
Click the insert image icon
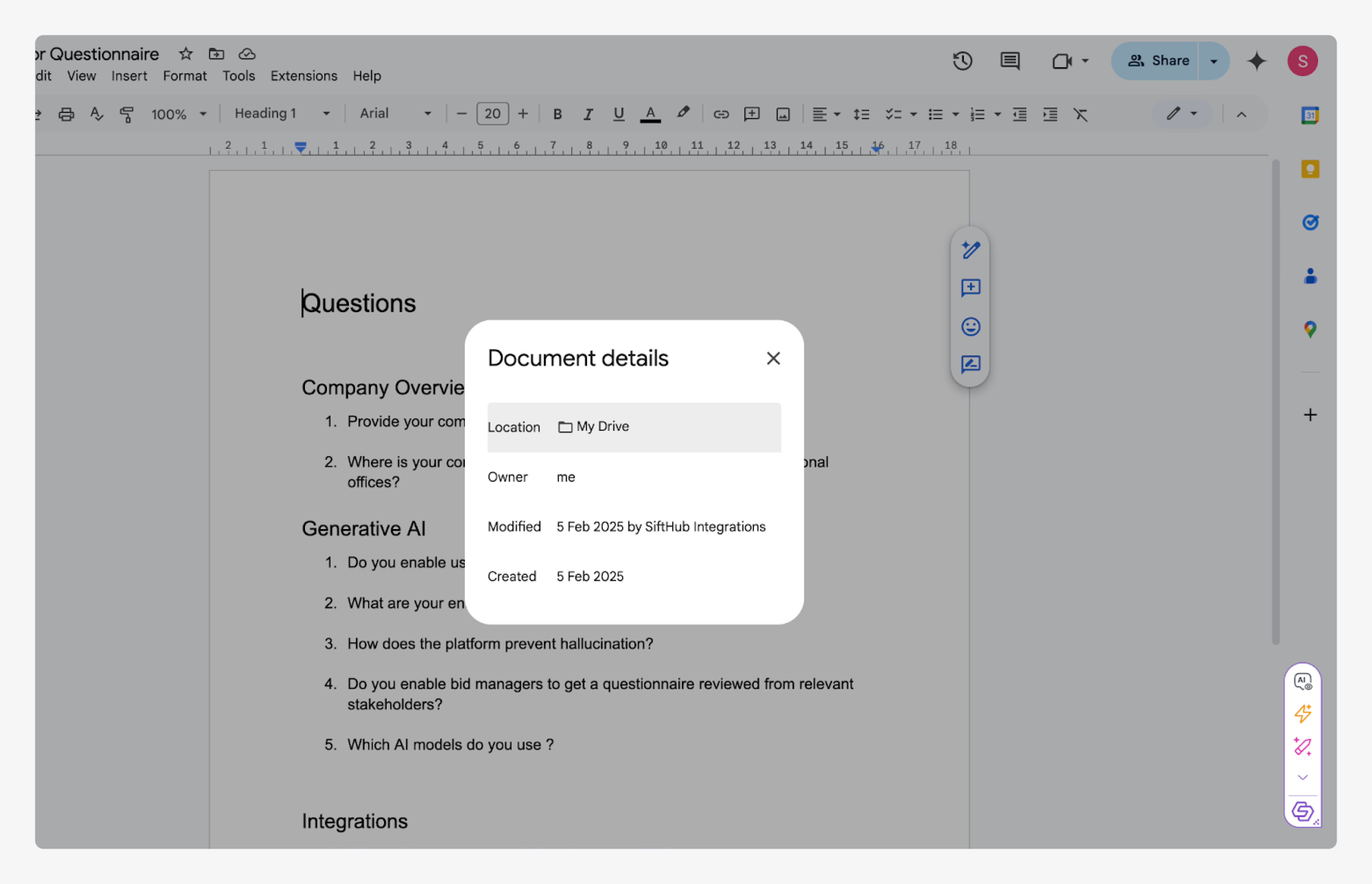[783, 114]
